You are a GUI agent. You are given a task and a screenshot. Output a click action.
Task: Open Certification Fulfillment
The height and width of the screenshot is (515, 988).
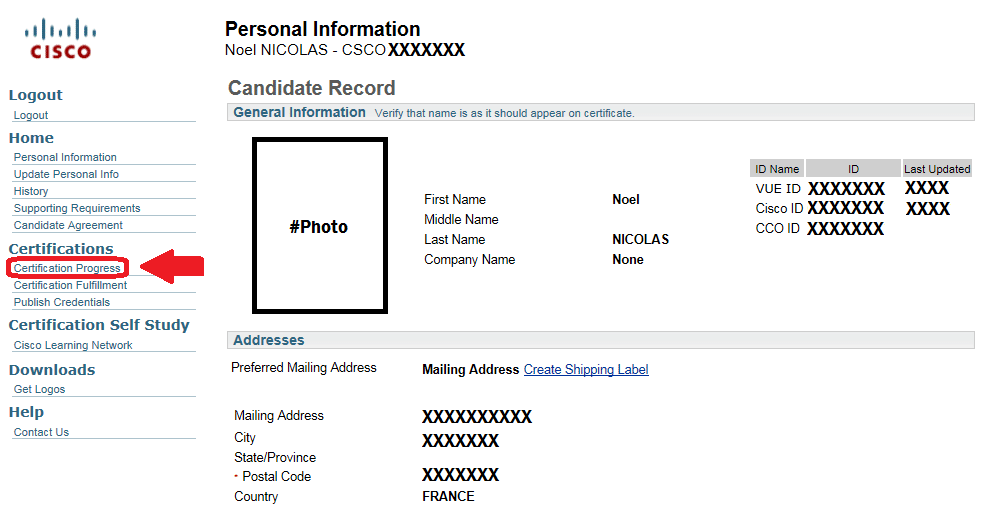(71, 285)
